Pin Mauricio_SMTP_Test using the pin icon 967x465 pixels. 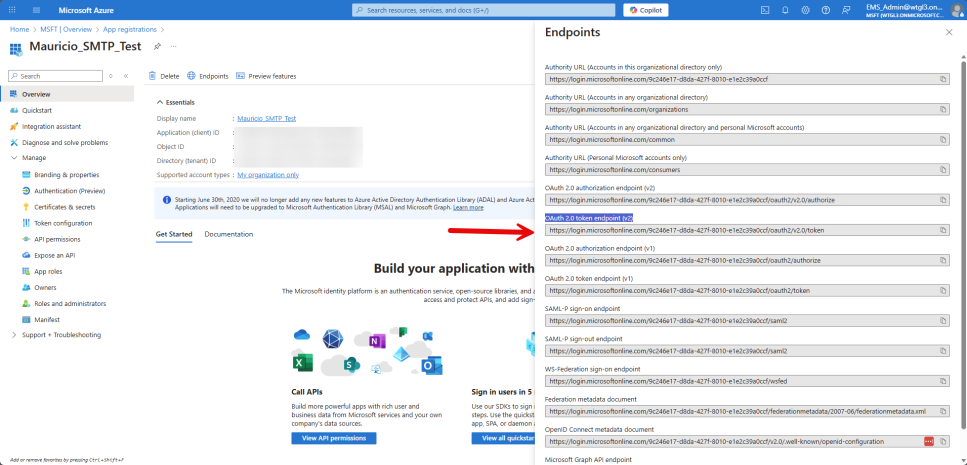tap(157, 46)
